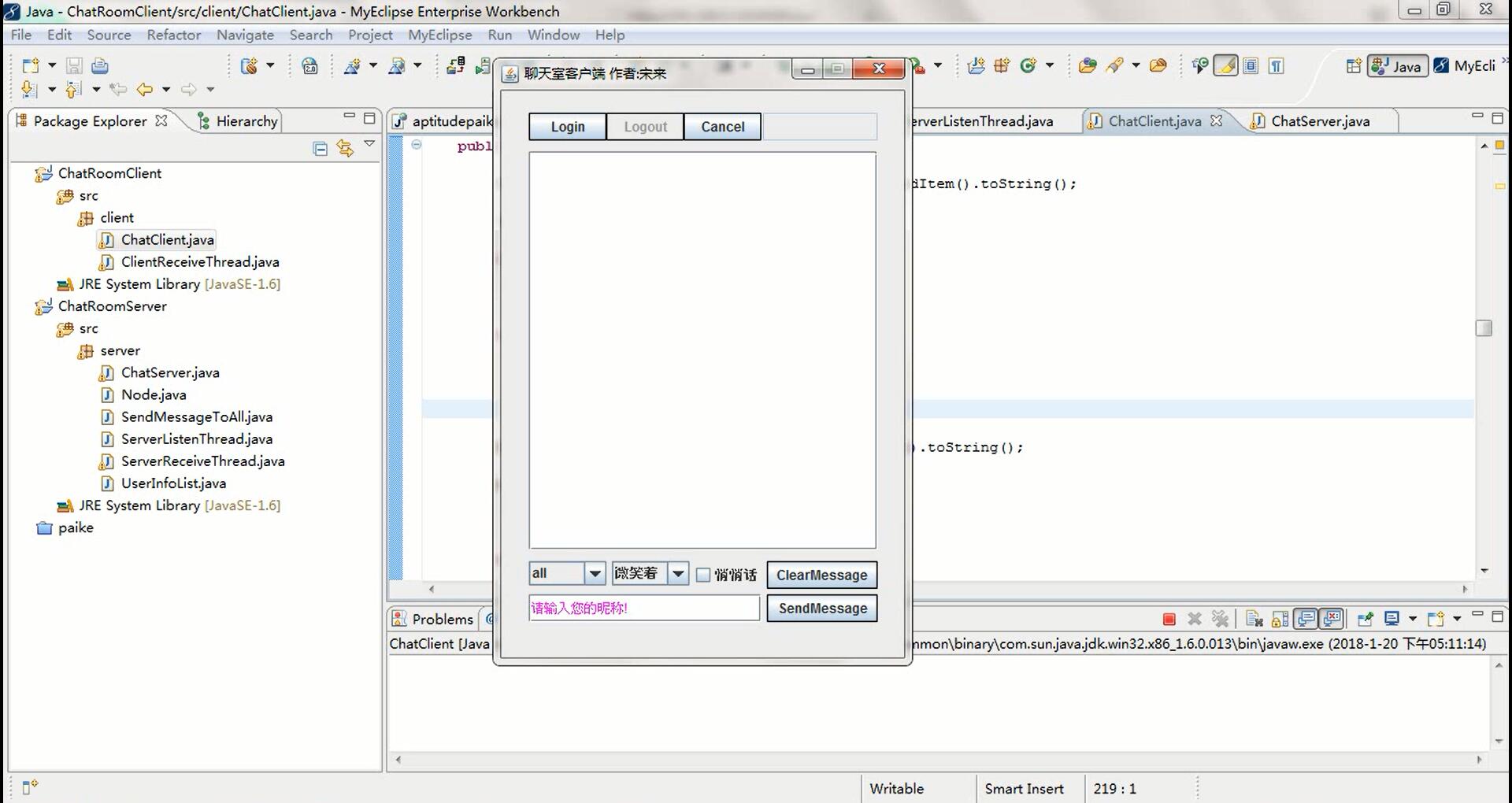The height and width of the screenshot is (803, 1512).
Task: Open the Navigate menu
Action: (x=245, y=35)
